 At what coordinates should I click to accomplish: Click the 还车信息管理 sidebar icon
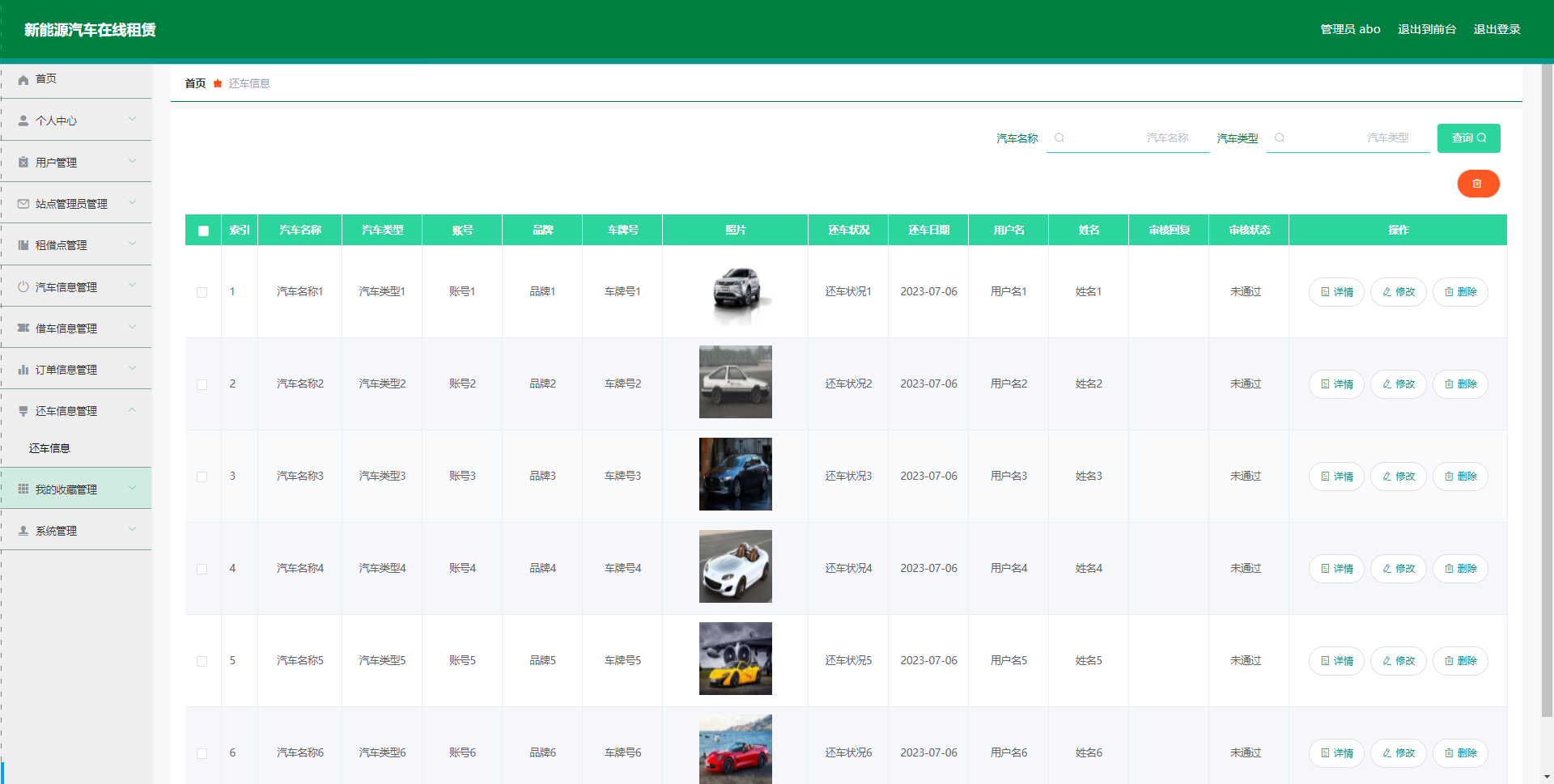tap(23, 411)
